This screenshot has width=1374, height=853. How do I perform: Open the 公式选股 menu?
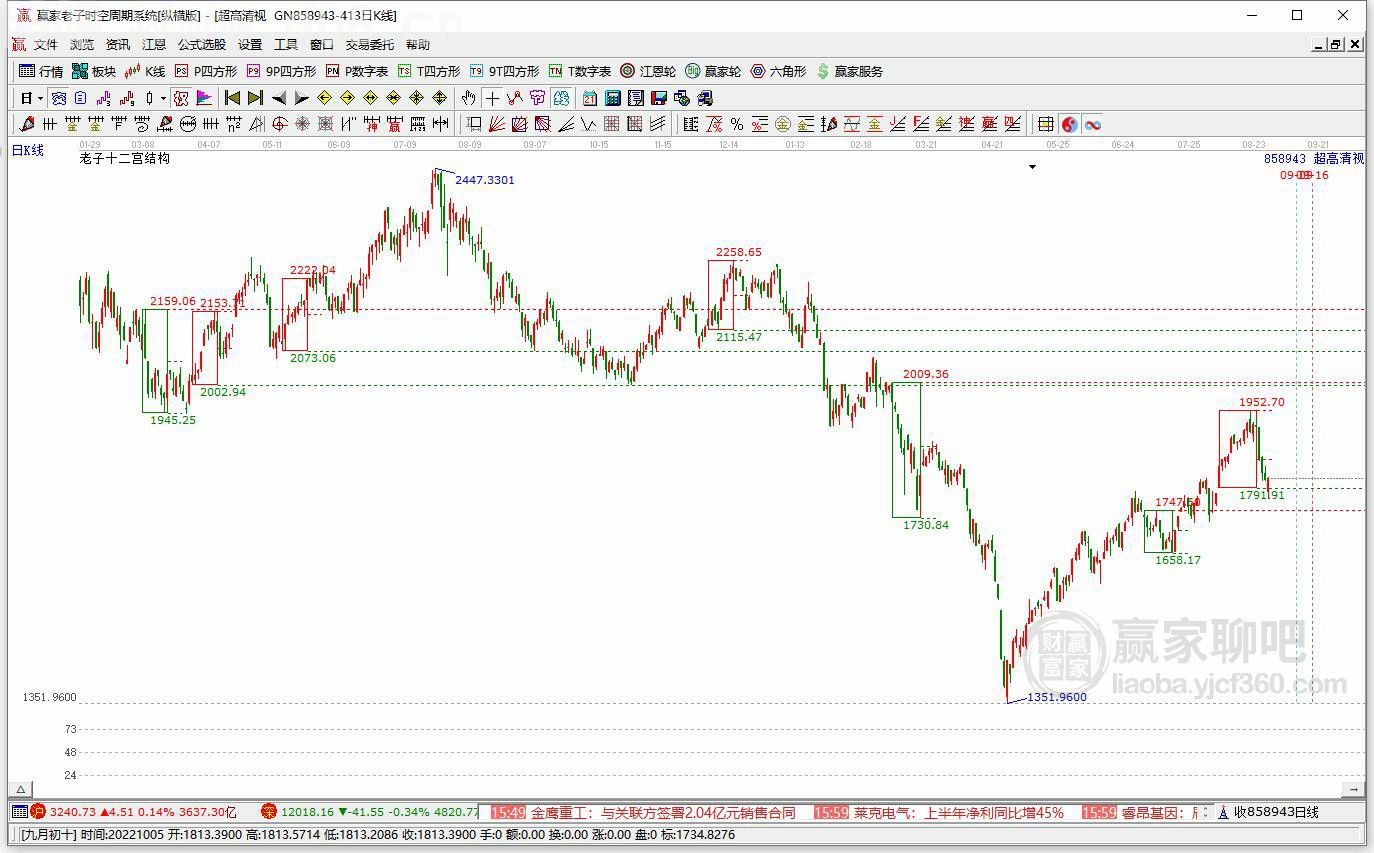pos(202,45)
